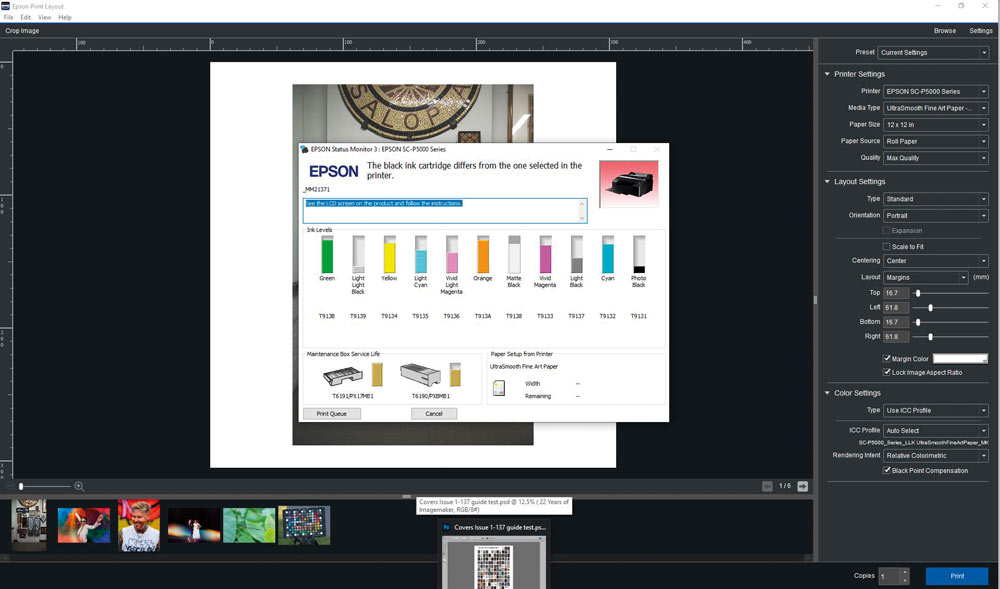
Task: Click the Status Monitor title bar icon
Action: 304,149
